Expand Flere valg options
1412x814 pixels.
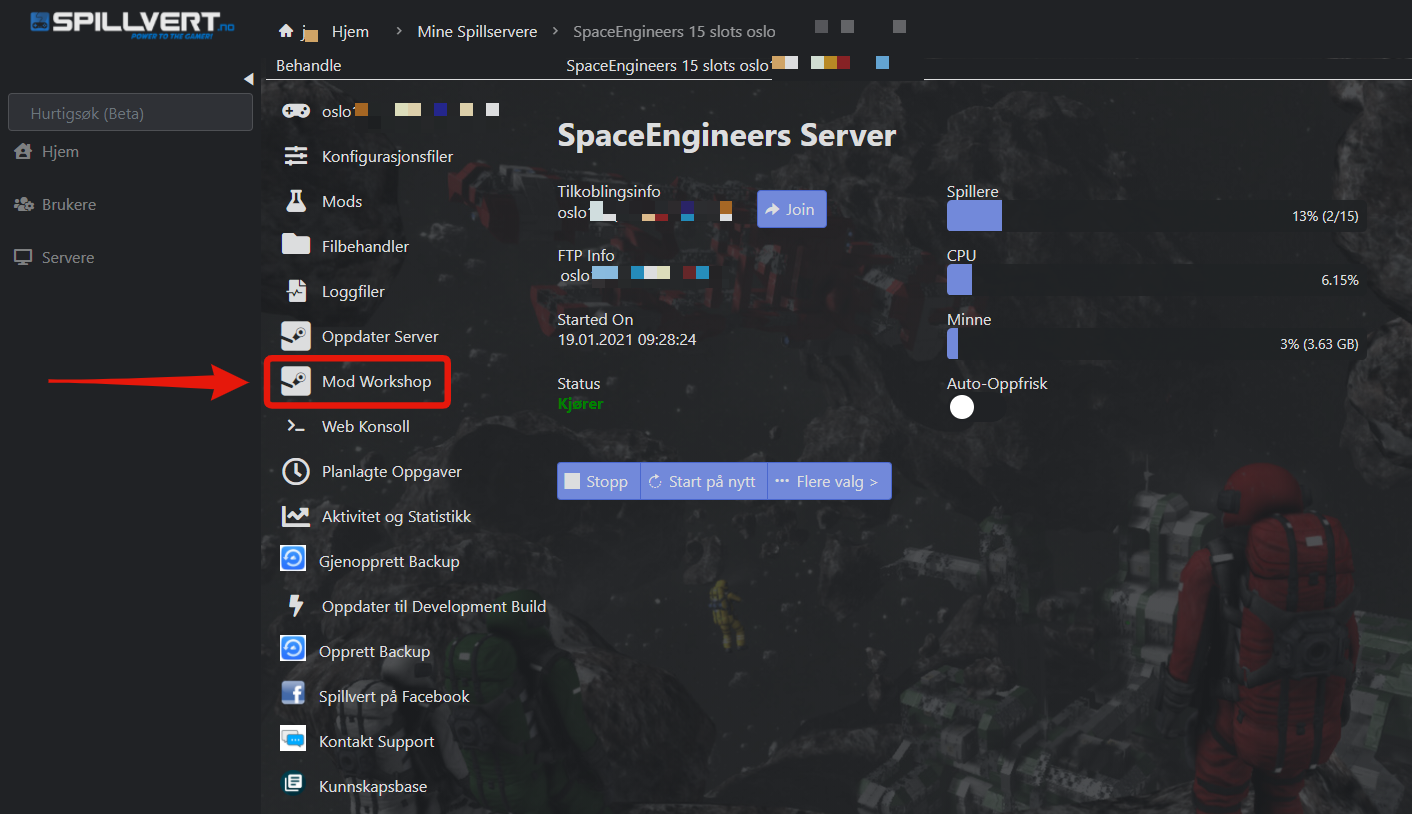point(829,481)
